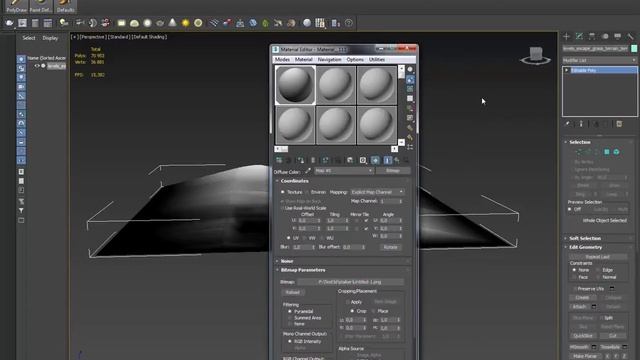
Task: Click the Reload bitmap button
Action: pyautogui.click(x=292, y=292)
